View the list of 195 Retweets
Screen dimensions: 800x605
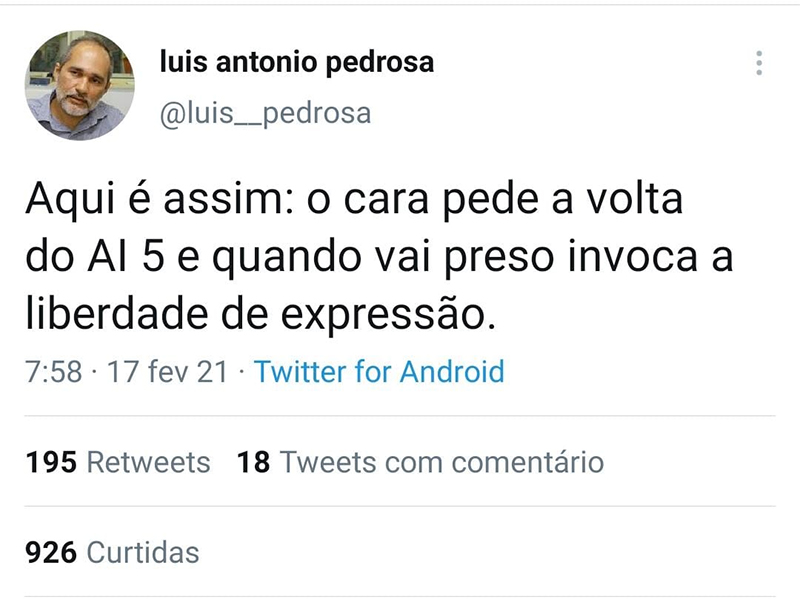tap(117, 463)
